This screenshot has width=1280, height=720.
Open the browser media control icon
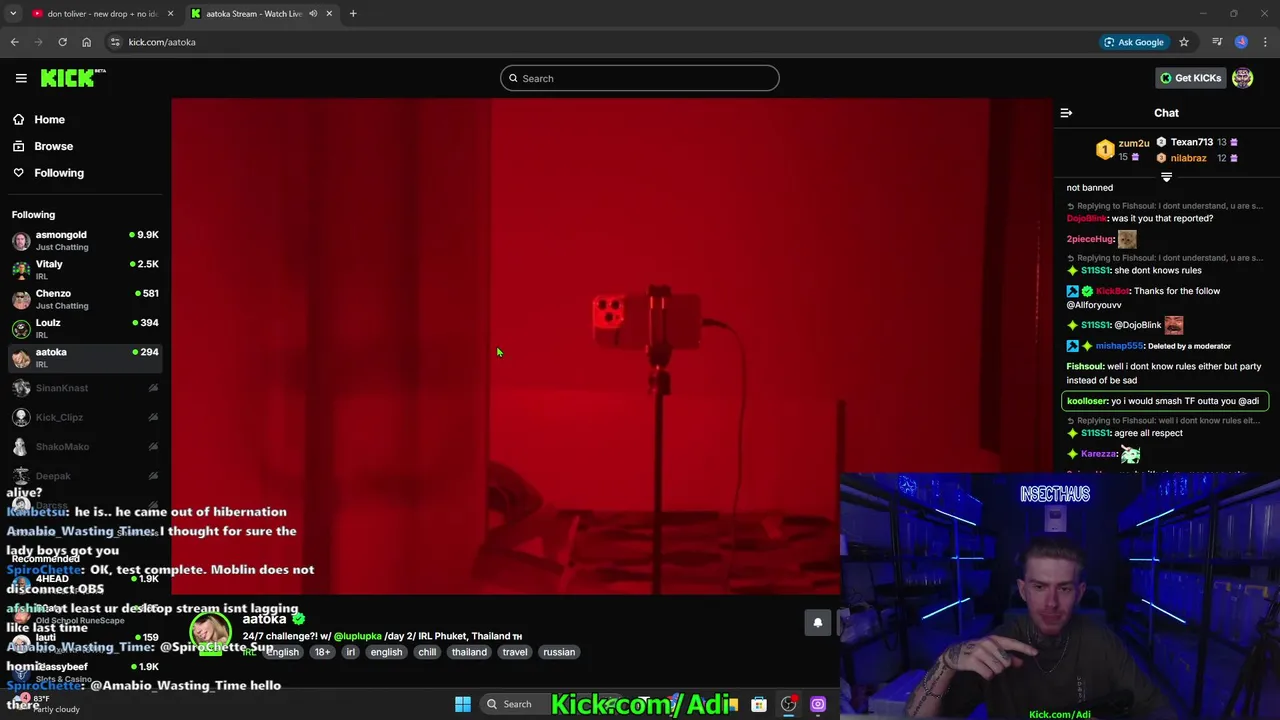point(1217,42)
